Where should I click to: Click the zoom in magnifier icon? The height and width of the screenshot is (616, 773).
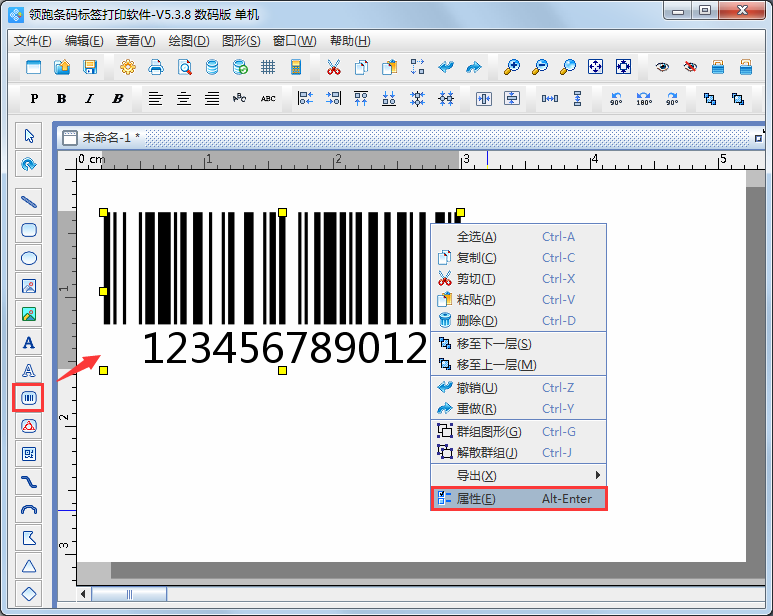click(511, 67)
